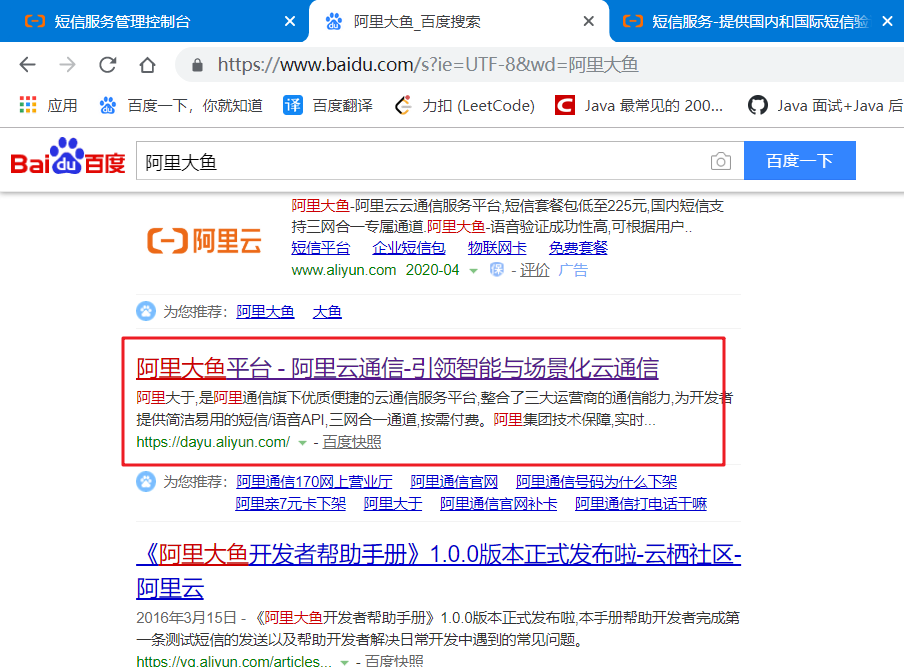The image size is (904, 667).
Task: Click the 保 guarantee shield icon
Action: click(x=496, y=269)
